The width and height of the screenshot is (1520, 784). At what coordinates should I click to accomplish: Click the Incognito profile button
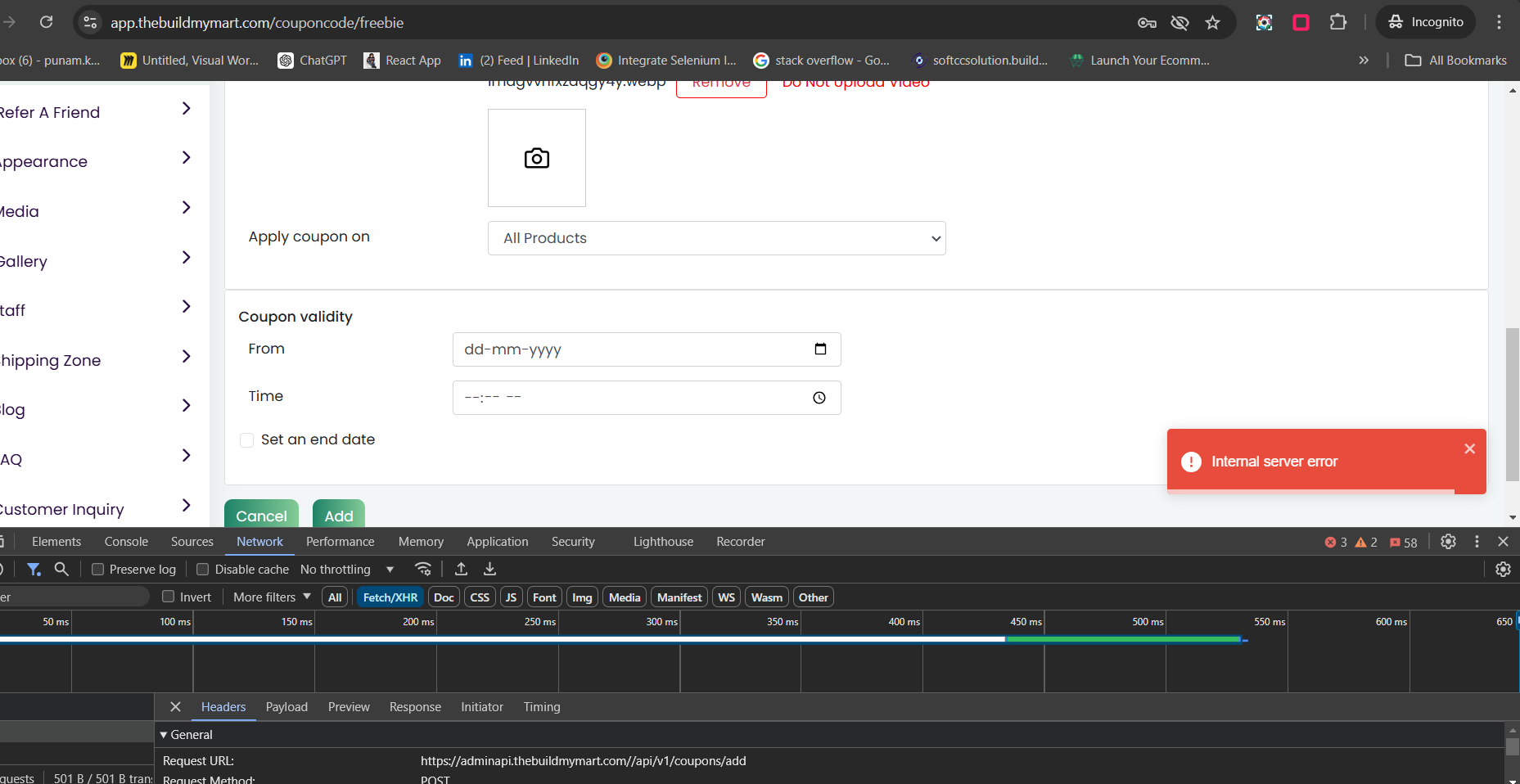click(x=1425, y=22)
